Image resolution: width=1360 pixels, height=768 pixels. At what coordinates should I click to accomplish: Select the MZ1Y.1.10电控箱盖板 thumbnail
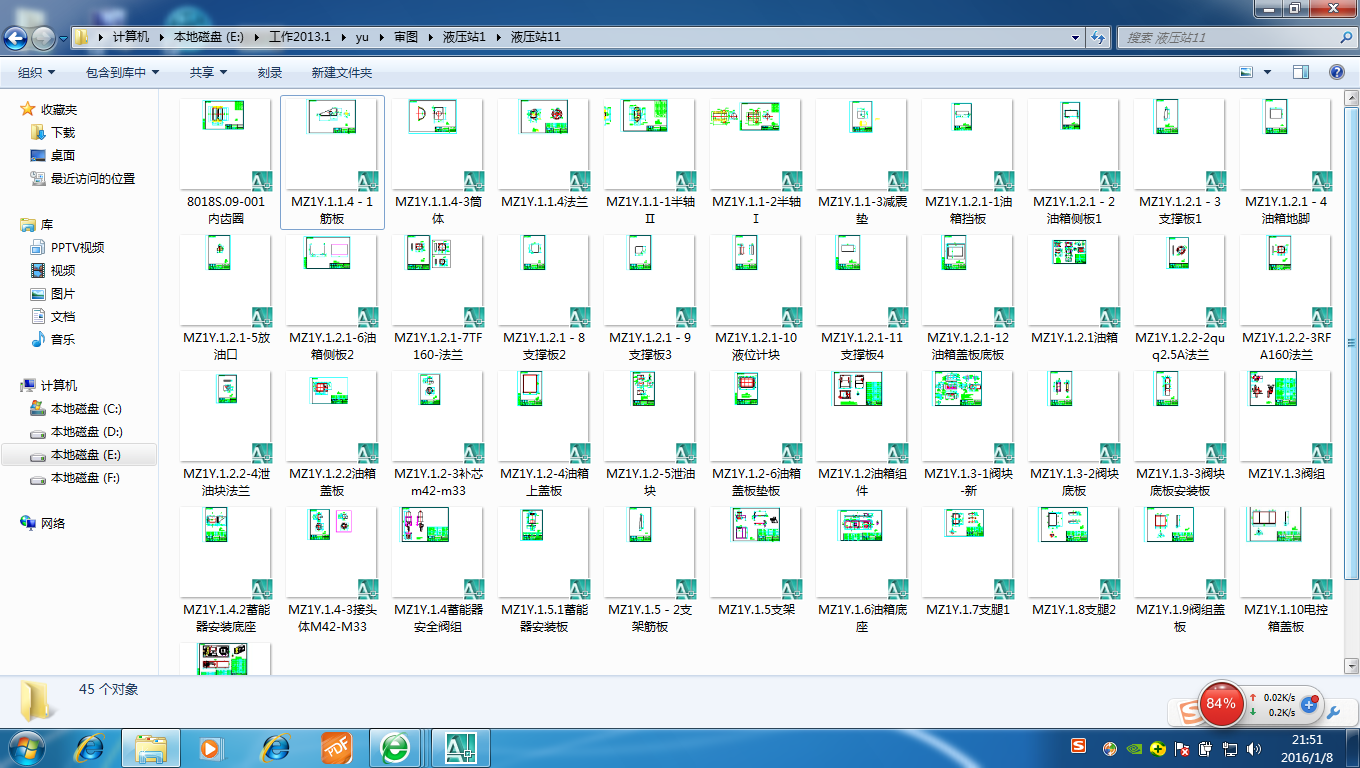[x=1286, y=553]
